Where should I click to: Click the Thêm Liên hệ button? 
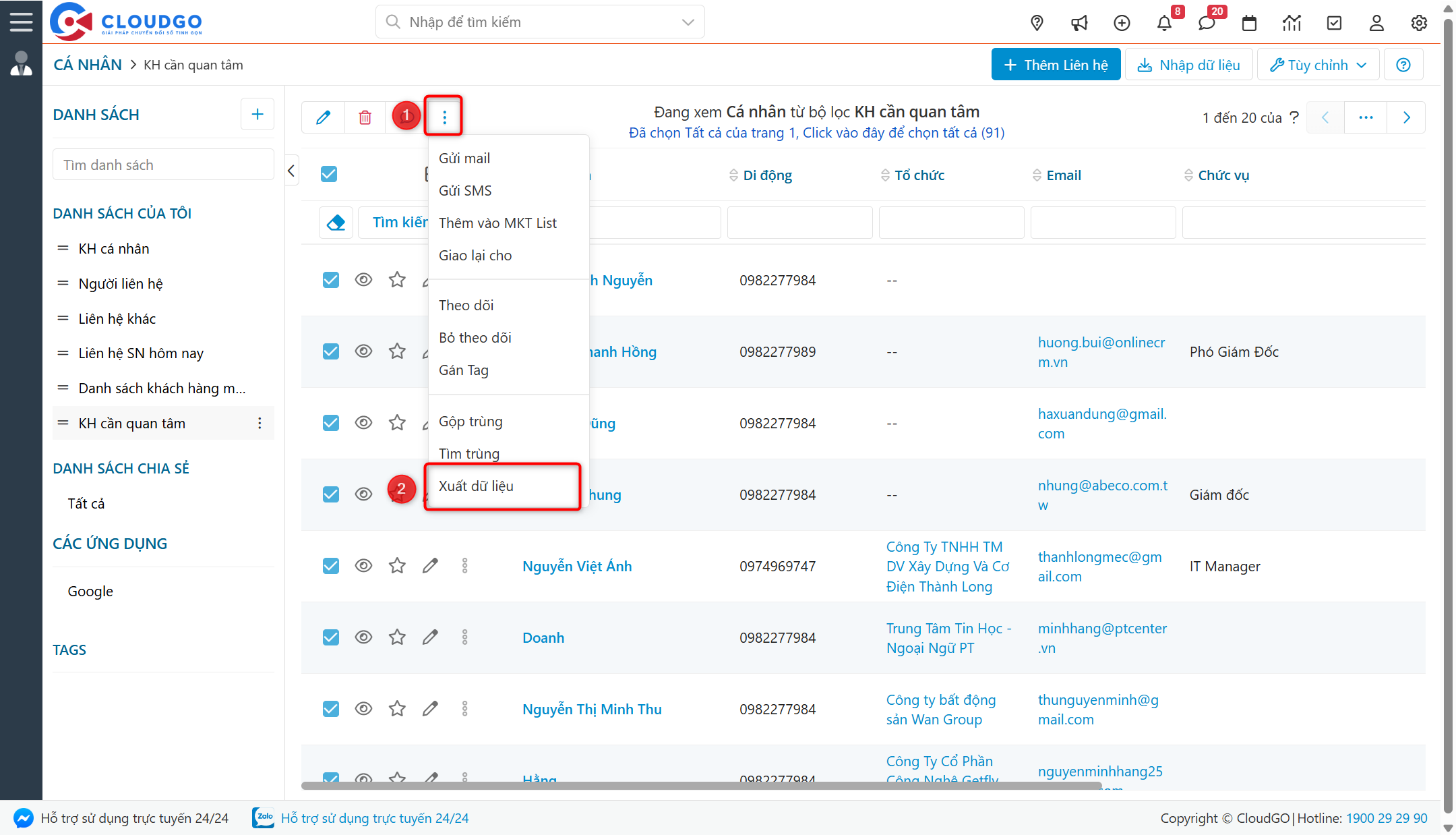[x=1056, y=65]
